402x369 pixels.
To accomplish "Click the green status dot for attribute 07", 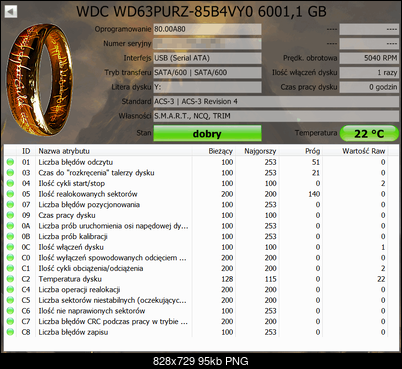I will coord(10,205).
